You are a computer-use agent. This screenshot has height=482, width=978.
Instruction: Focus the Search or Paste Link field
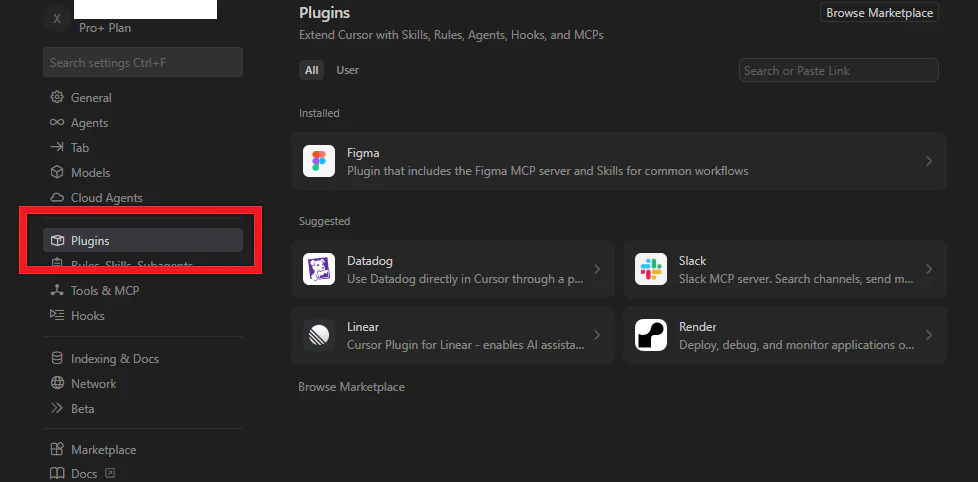(839, 70)
